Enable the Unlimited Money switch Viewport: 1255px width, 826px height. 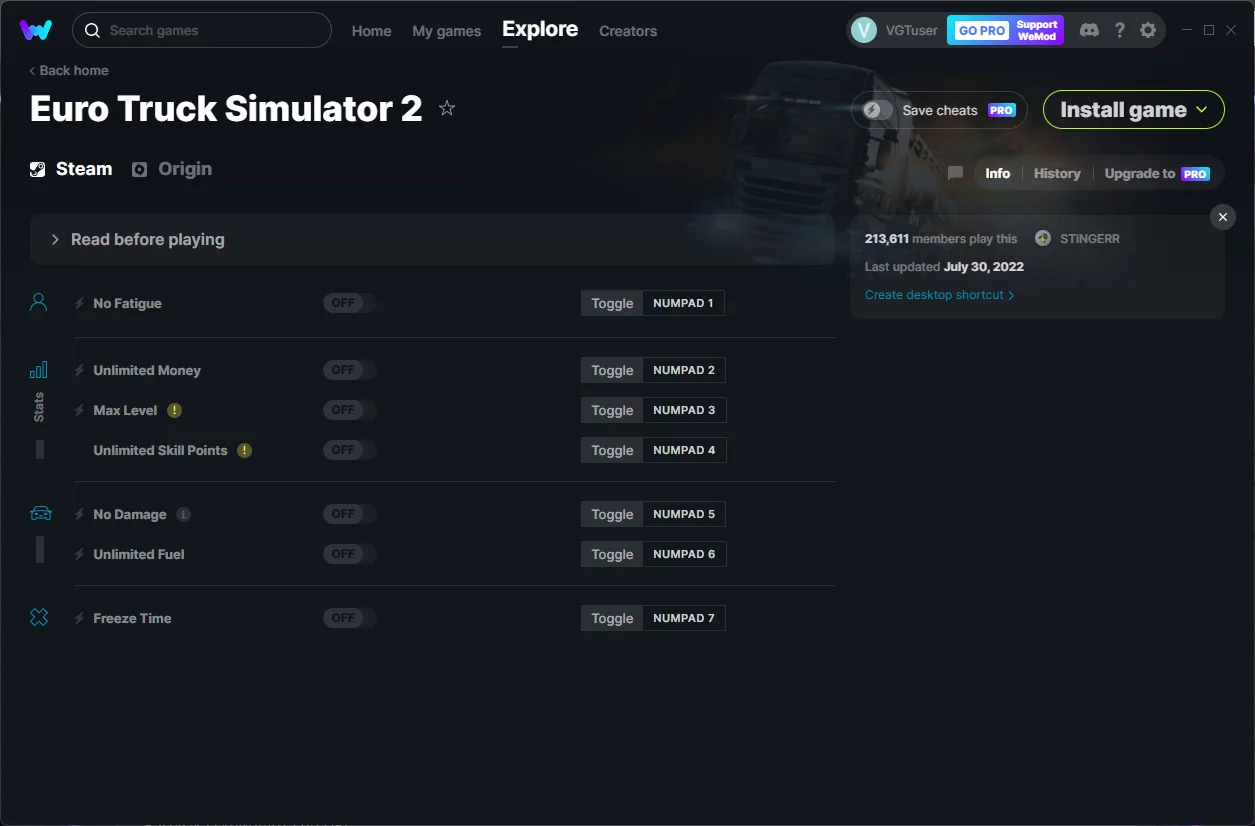[x=350, y=370]
